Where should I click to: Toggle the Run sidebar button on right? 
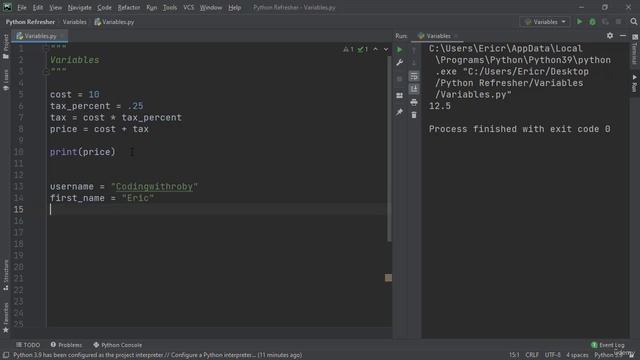point(635,83)
